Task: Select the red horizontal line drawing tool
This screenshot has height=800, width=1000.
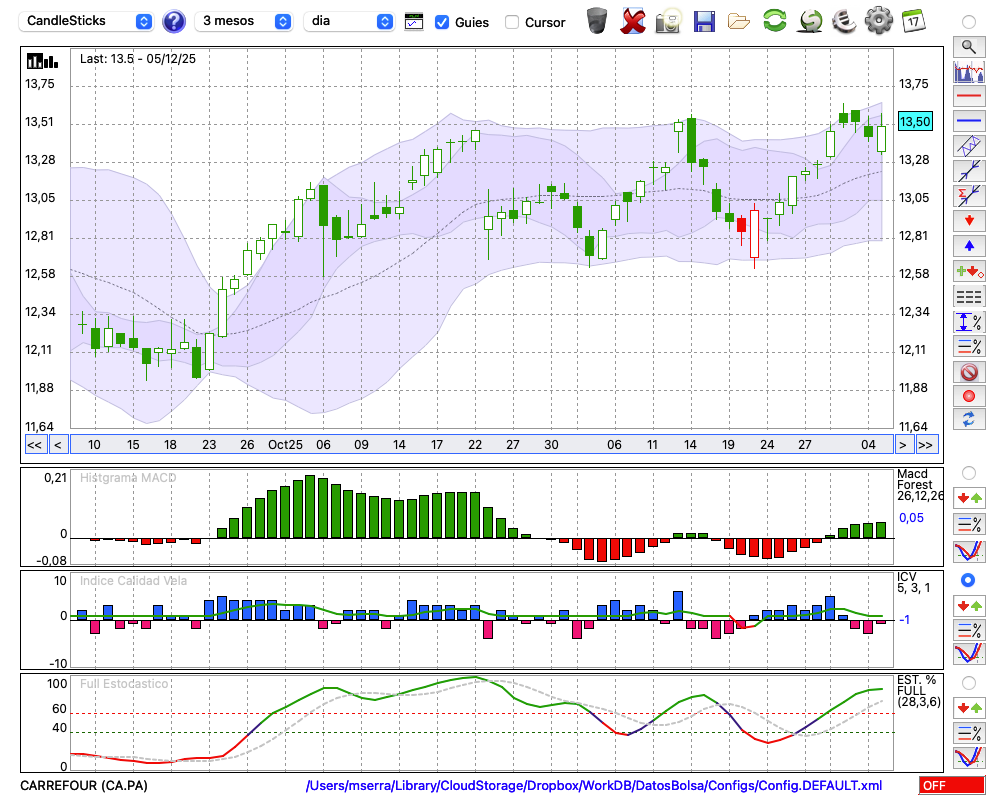Action: [968, 97]
